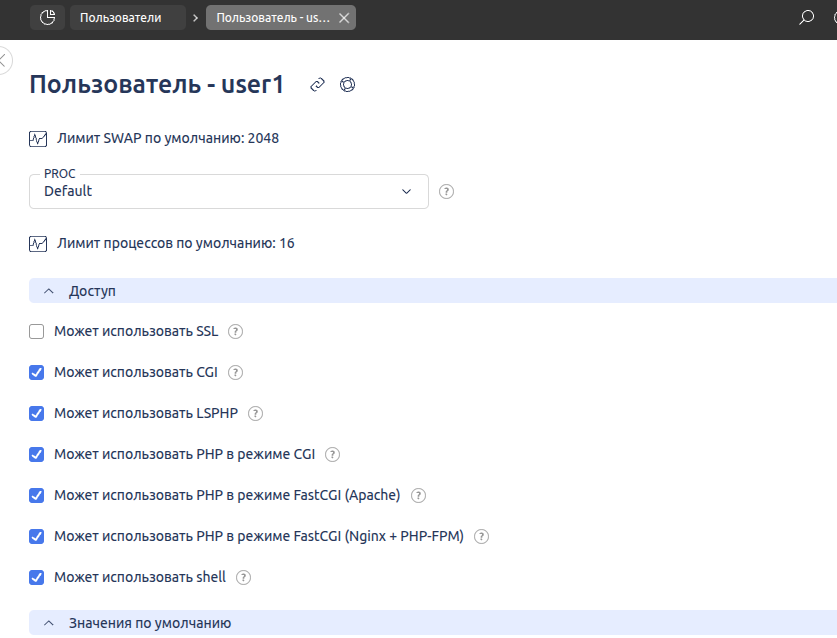
Task: Uncheck PHP в режиме FastCGI (Apache)
Action: [37, 495]
